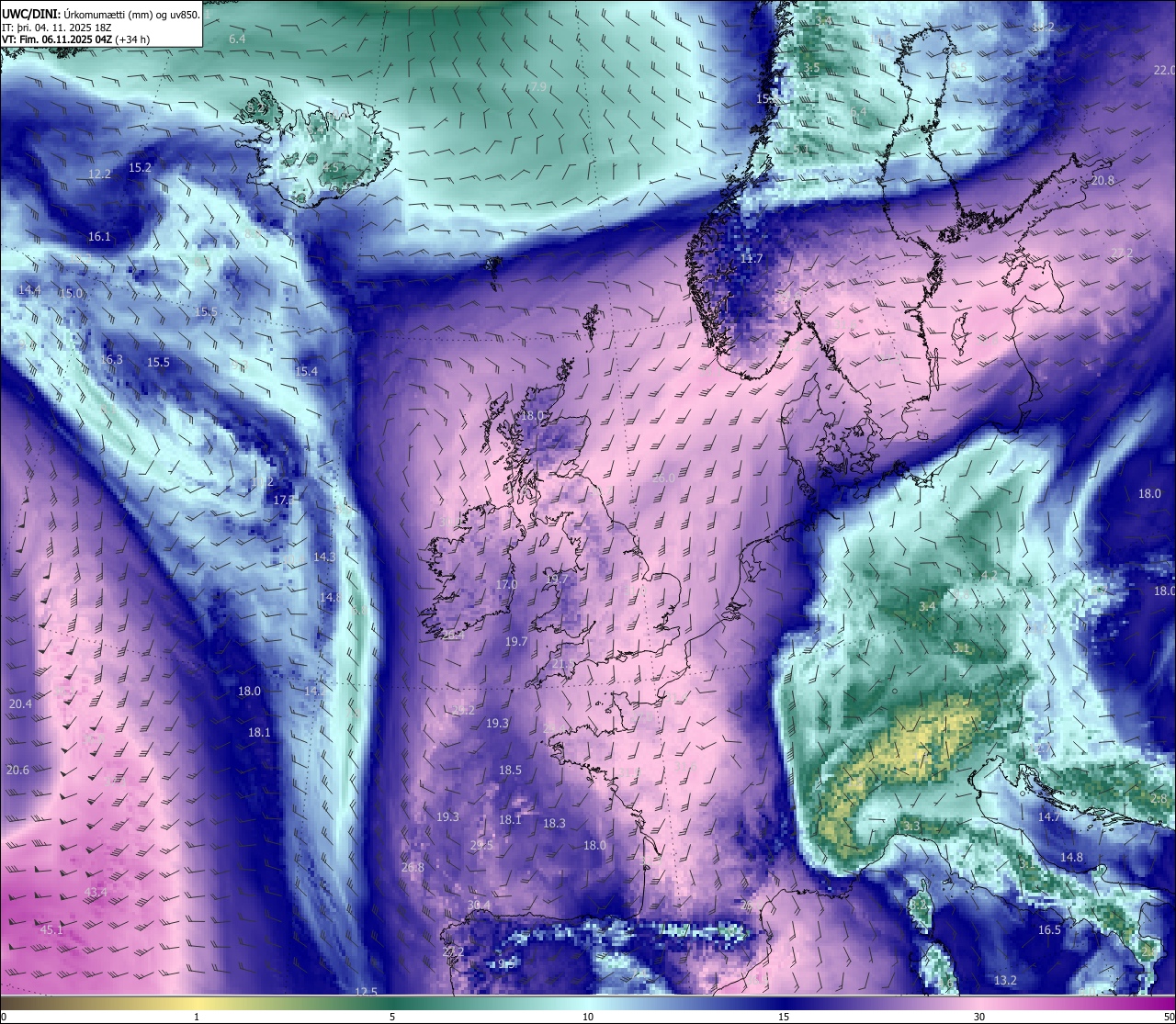Click the 14.7 value near the Adriatic
The image size is (1176, 1024).
tap(1049, 816)
